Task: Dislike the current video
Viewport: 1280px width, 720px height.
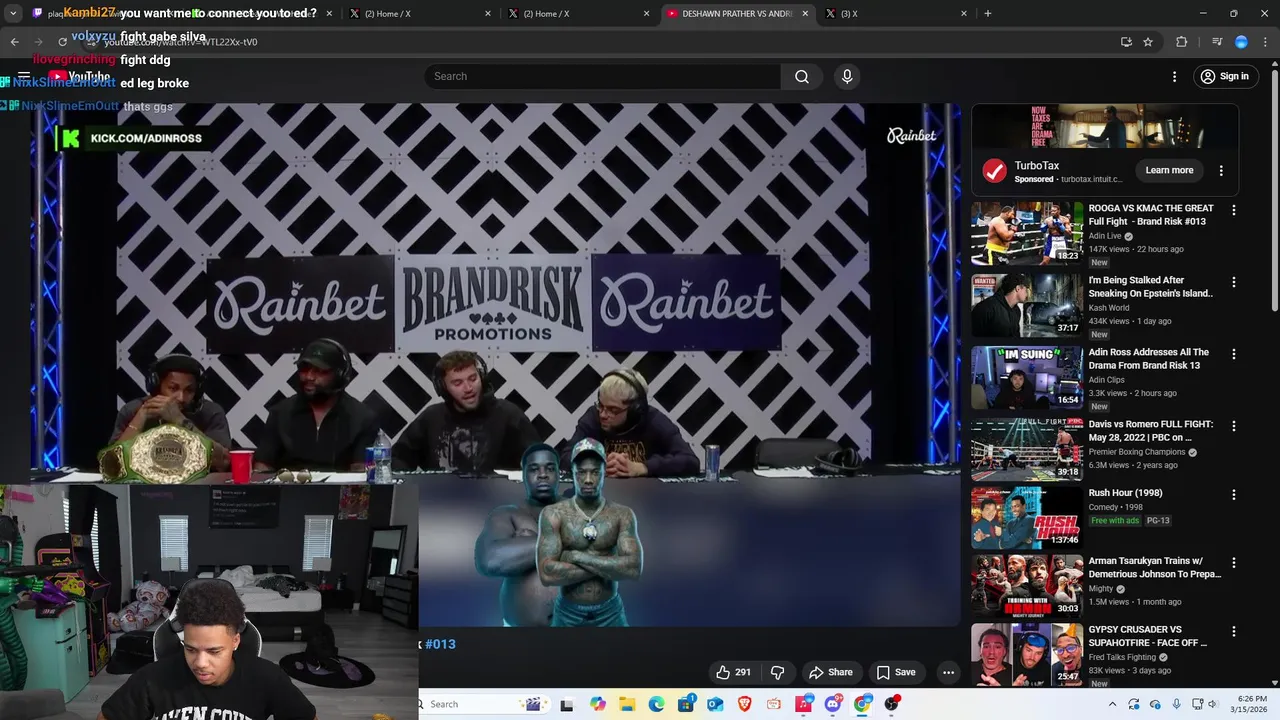Action: pyautogui.click(x=777, y=672)
